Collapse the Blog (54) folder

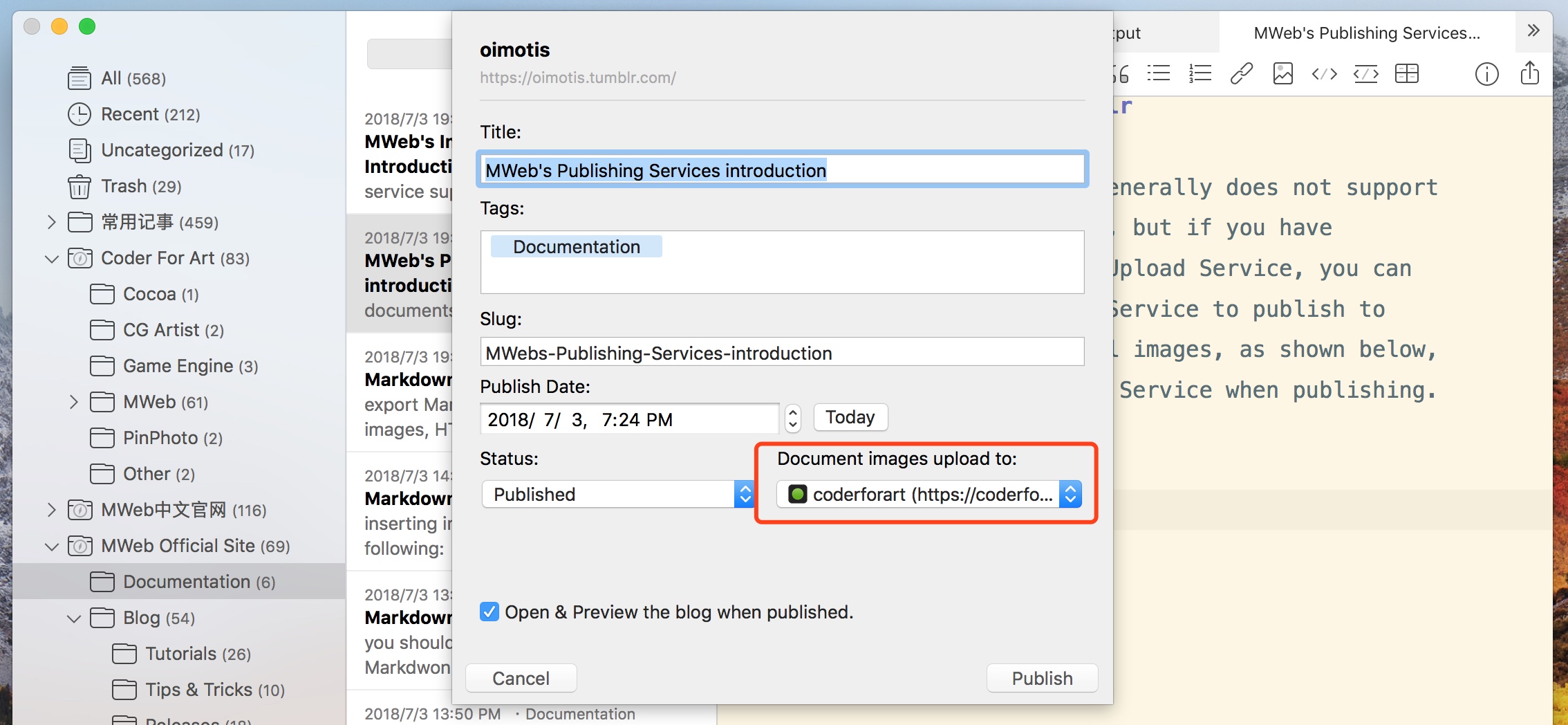pos(73,618)
